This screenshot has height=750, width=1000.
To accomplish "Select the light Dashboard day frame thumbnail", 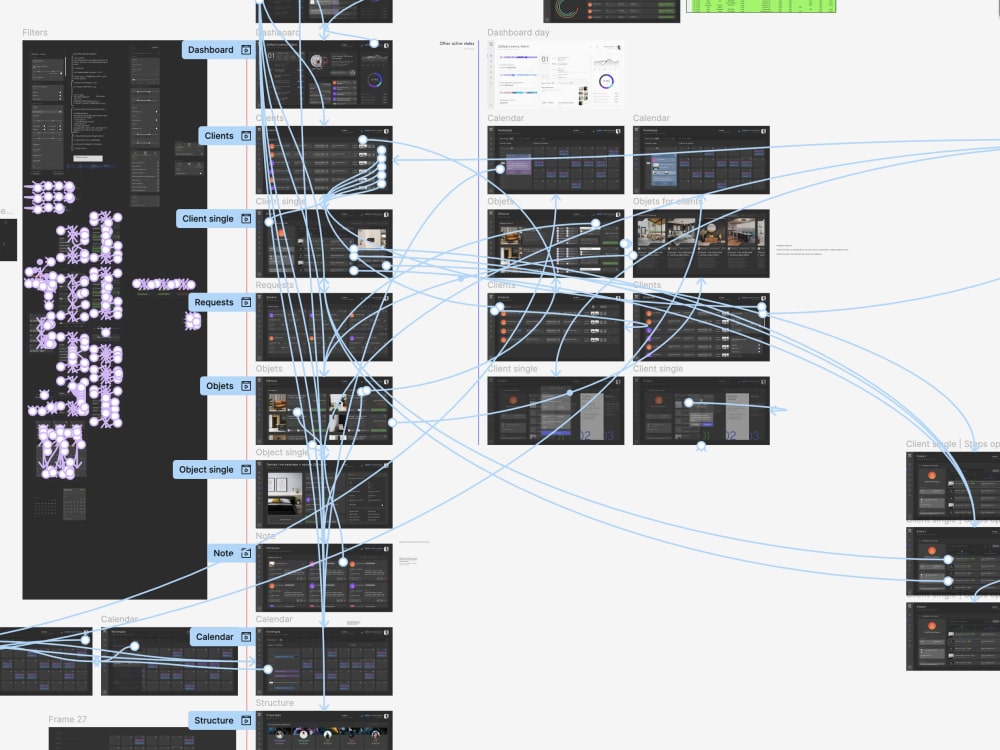I will coord(555,75).
